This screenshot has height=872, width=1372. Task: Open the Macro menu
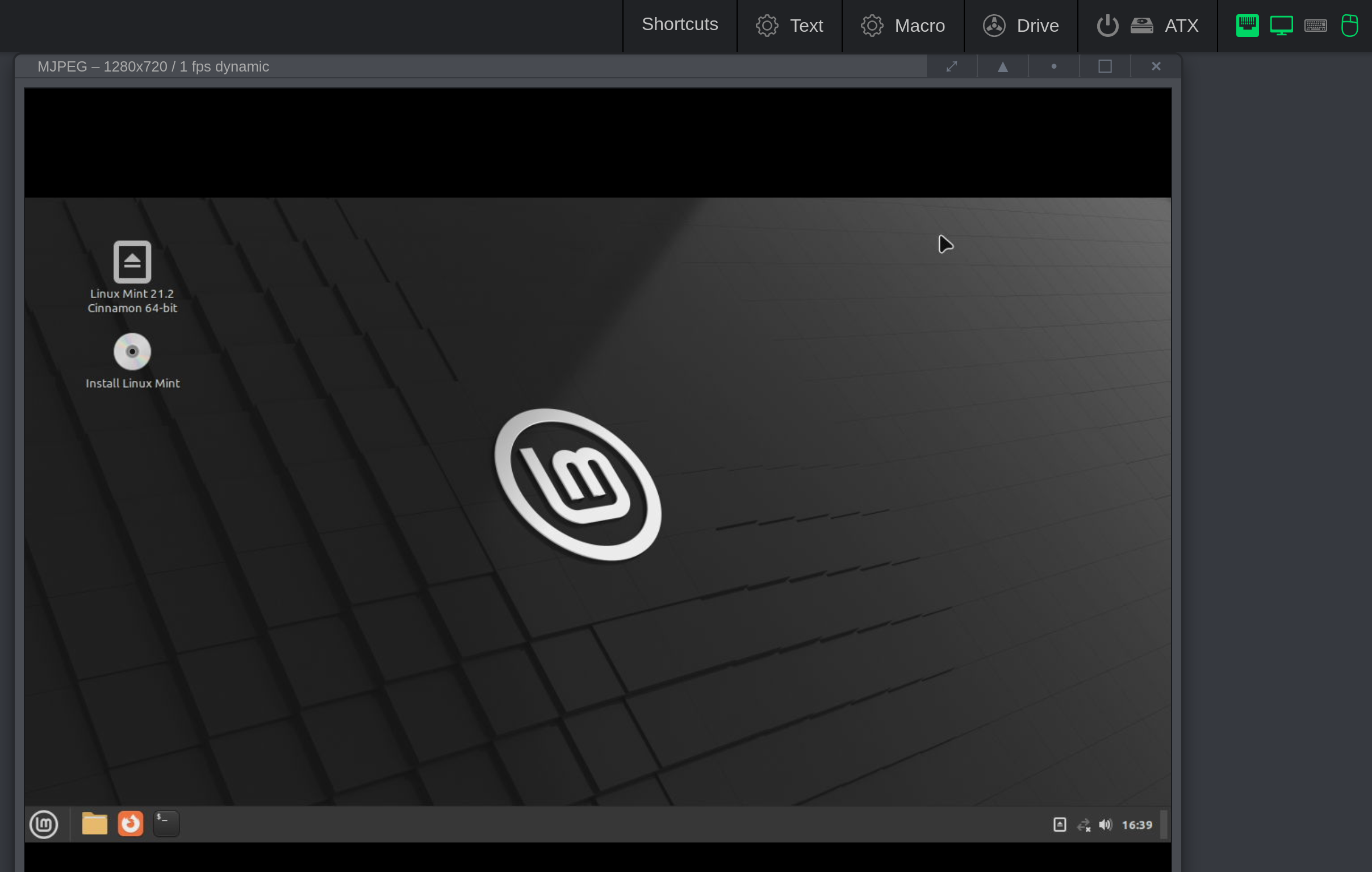(x=902, y=25)
